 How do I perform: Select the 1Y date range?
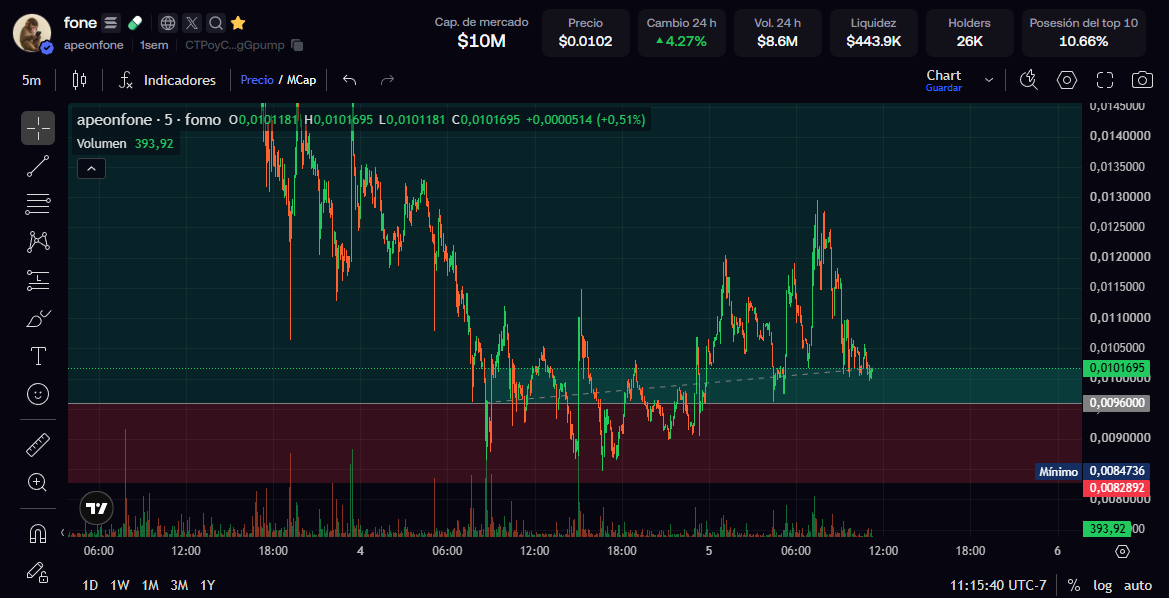click(x=208, y=585)
